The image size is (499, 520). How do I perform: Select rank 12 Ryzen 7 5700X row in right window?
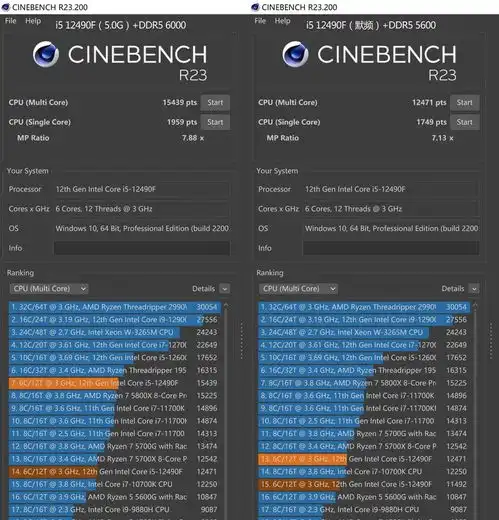(x=364, y=446)
